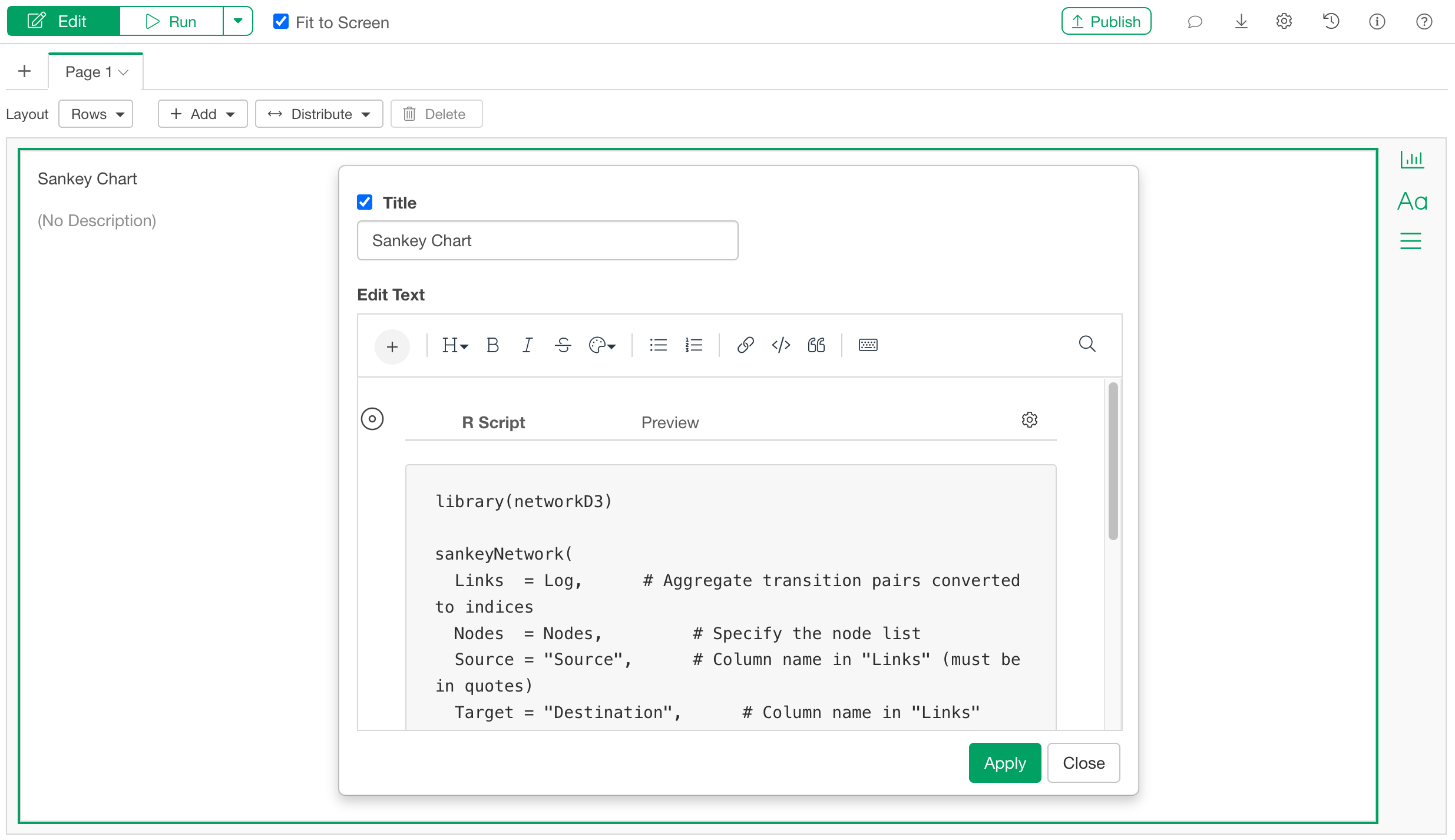Select the R Script tab
1455x840 pixels.
tap(493, 423)
